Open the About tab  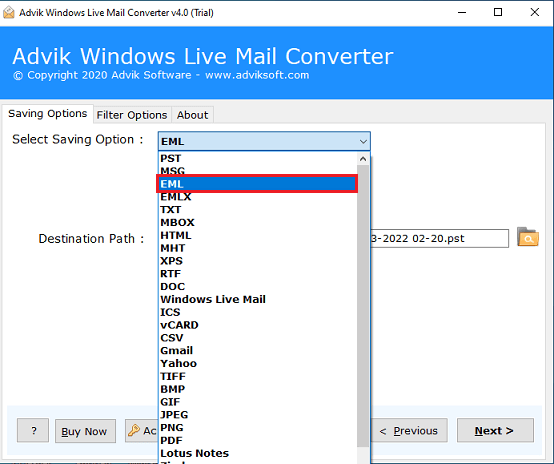coord(193,115)
